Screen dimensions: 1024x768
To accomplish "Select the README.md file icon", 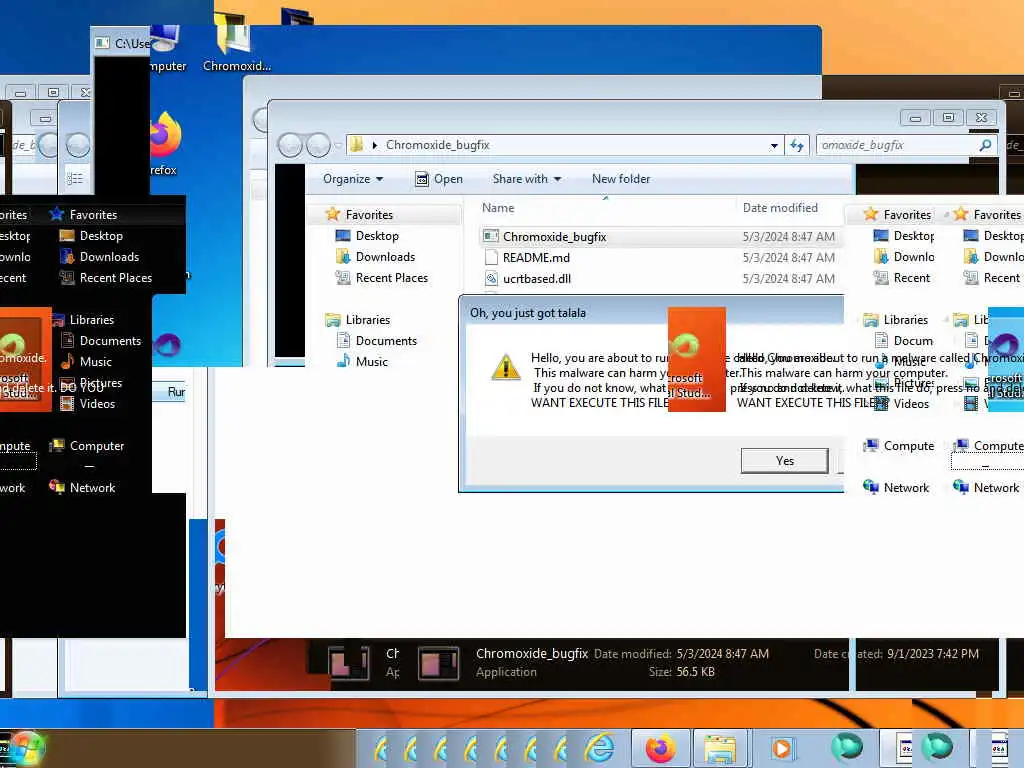I will 492,257.
